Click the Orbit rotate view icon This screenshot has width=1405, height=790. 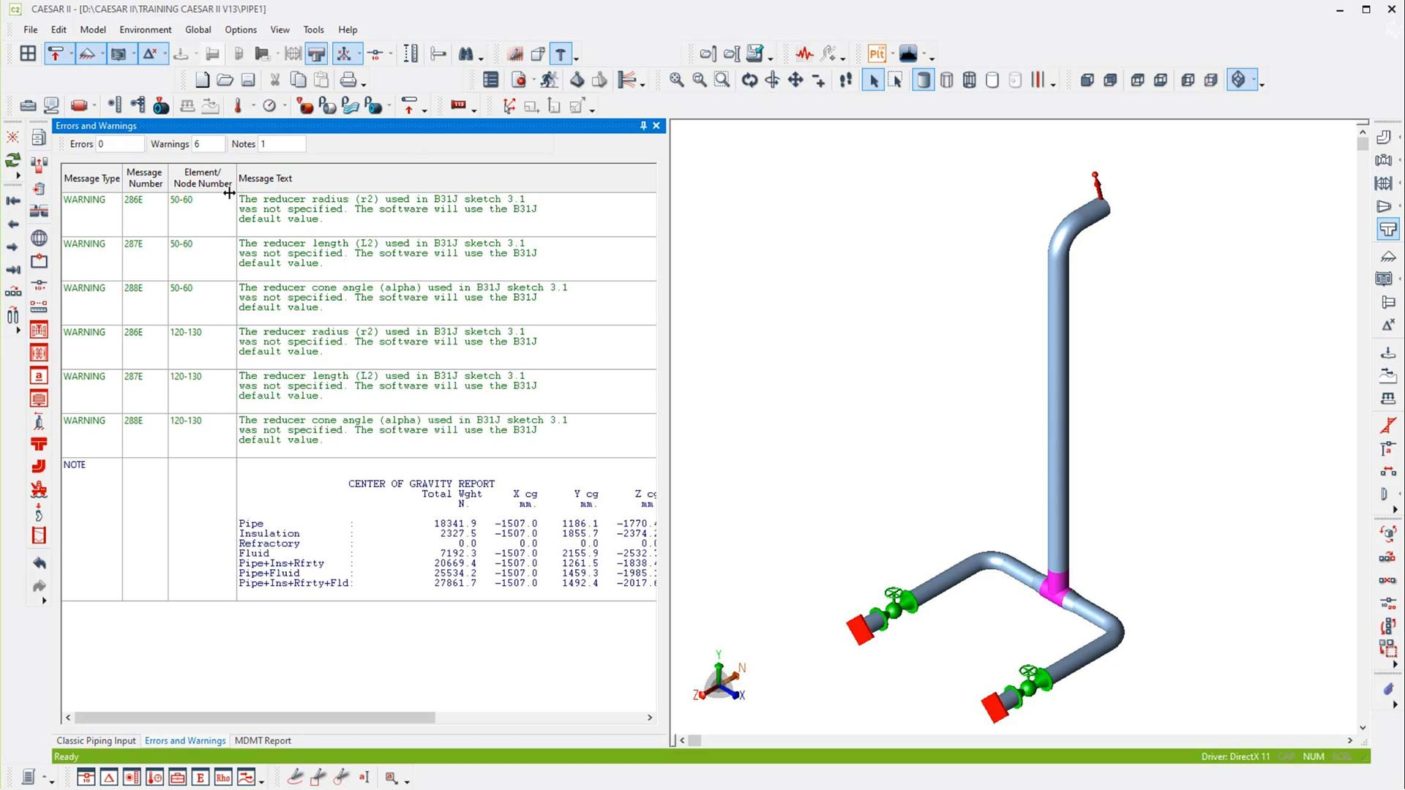click(x=749, y=80)
